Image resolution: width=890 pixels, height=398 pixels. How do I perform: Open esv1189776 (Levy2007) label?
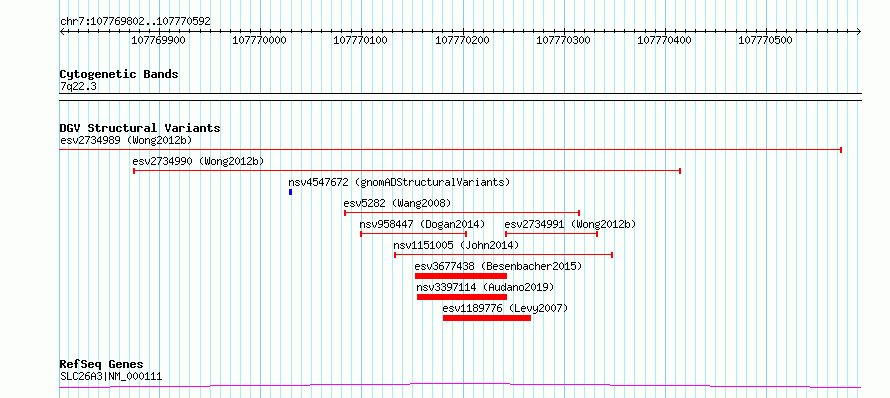click(505, 308)
